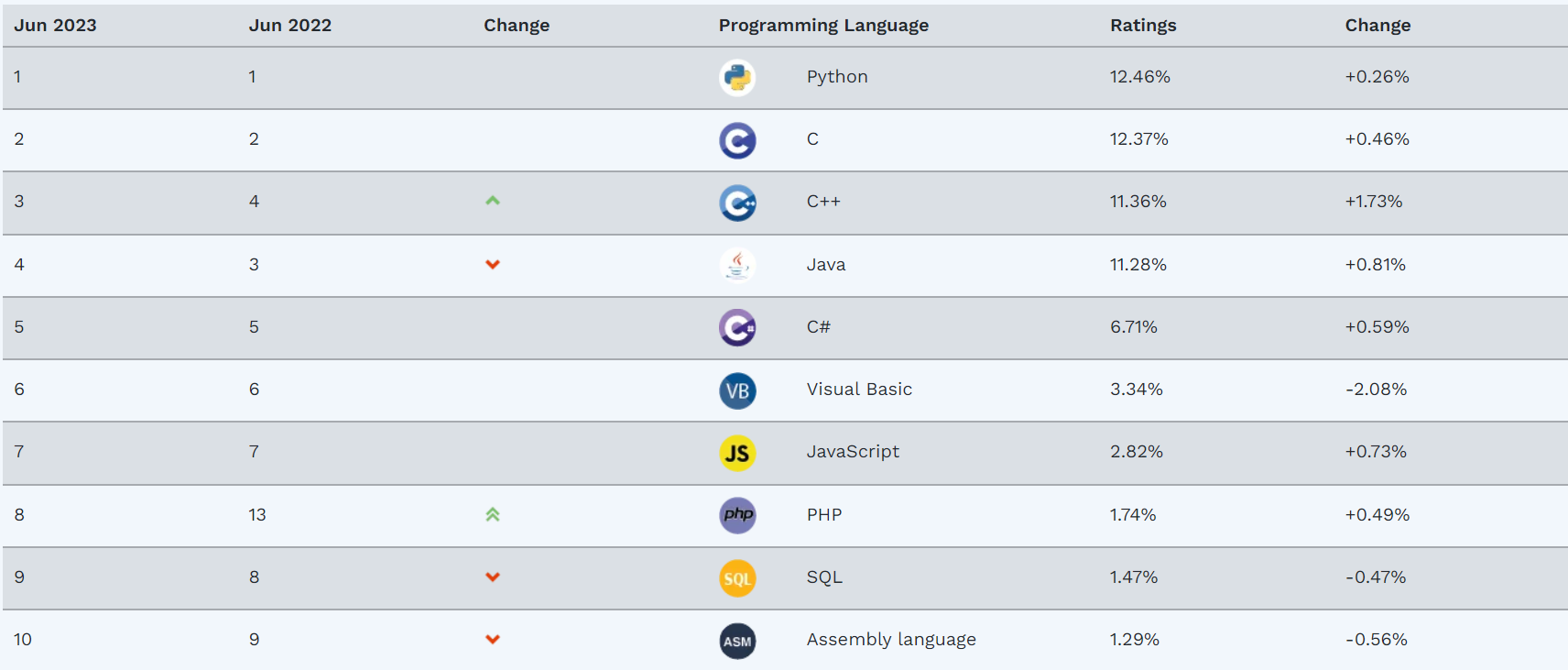Click the Ratings column header
This screenshot has height=670, width=1568.
[1143, 26]
